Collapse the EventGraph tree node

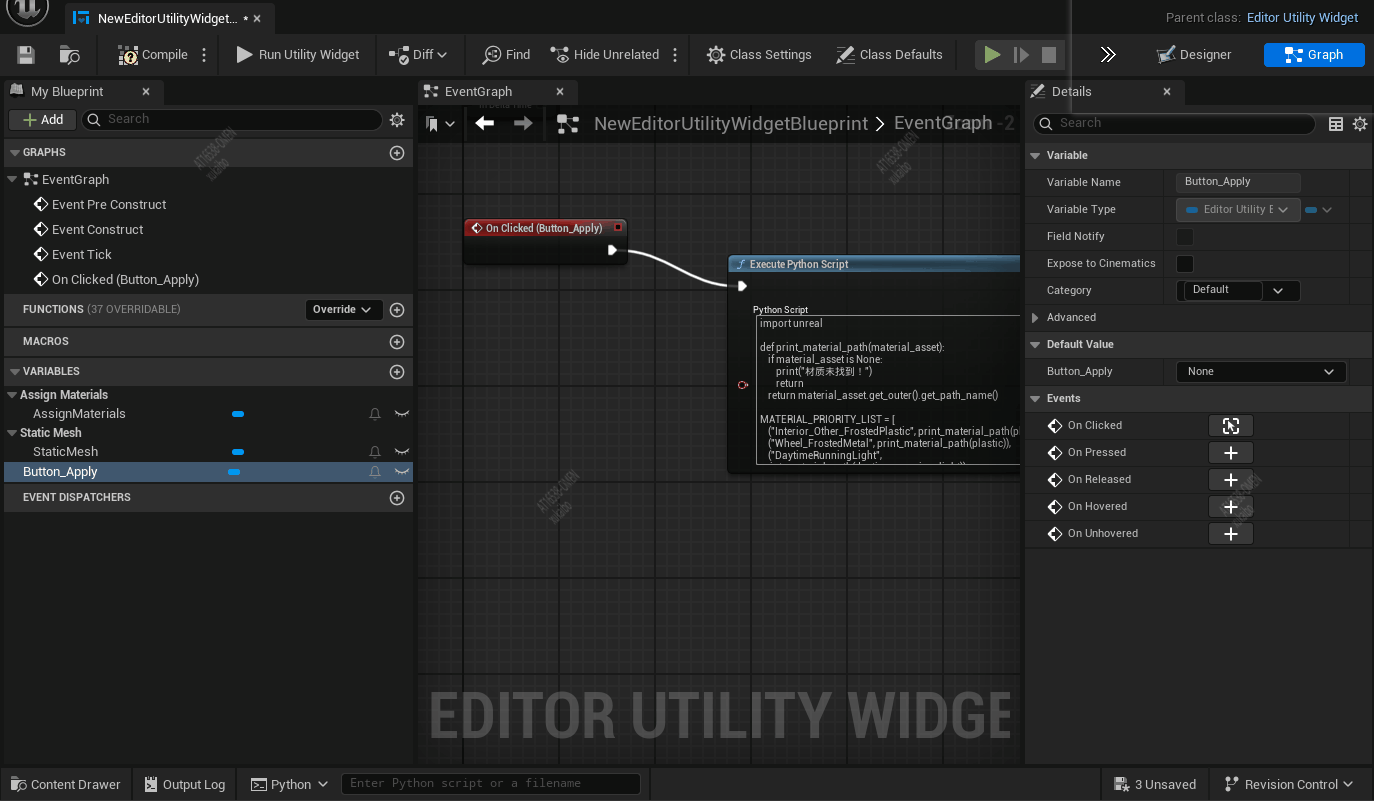12,179
